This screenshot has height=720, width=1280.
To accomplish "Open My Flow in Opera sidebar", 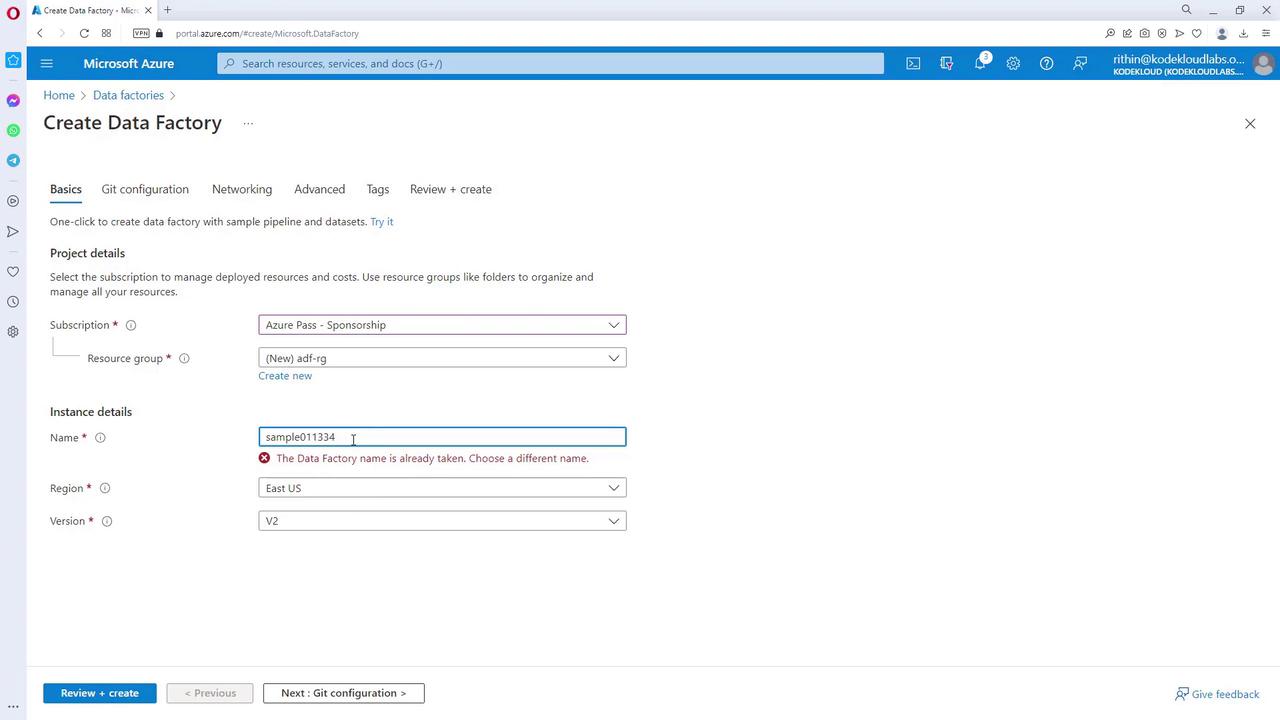I will [x=13, y=232].
